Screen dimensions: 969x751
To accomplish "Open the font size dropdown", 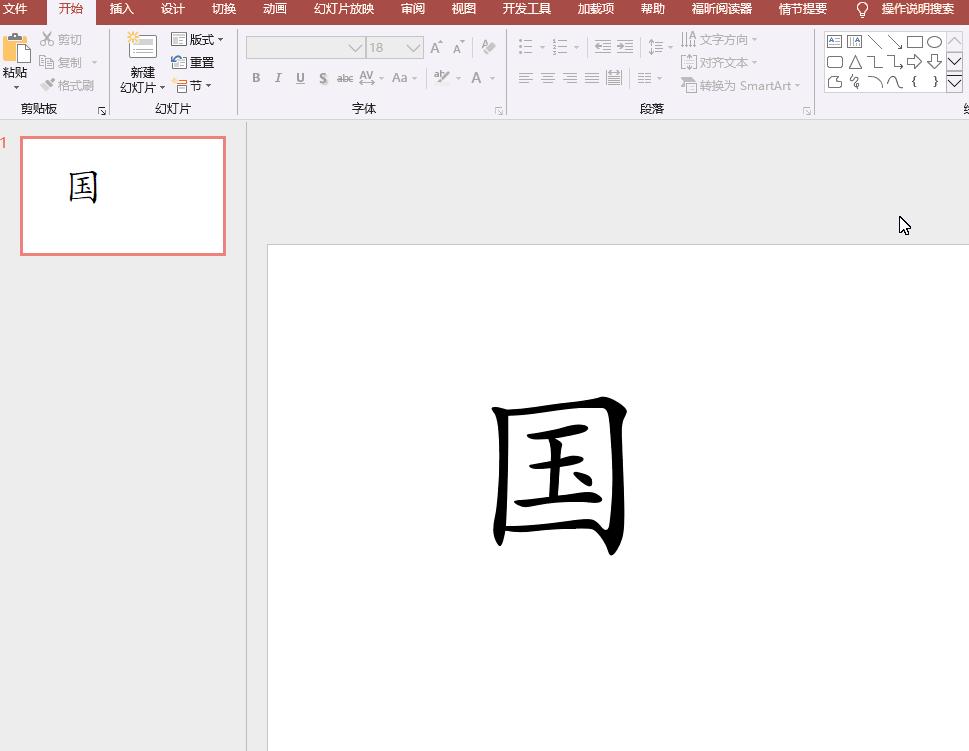I will [x=413, y=47].
